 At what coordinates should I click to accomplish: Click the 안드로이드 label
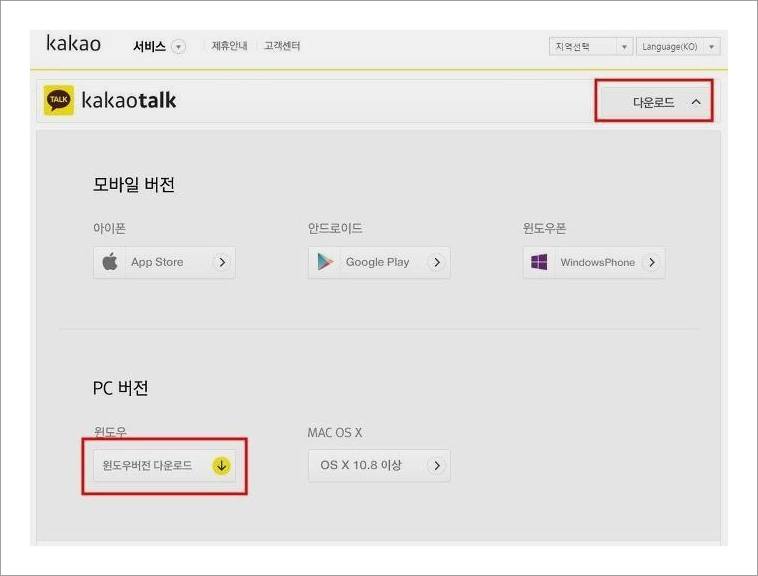point(335,228)
